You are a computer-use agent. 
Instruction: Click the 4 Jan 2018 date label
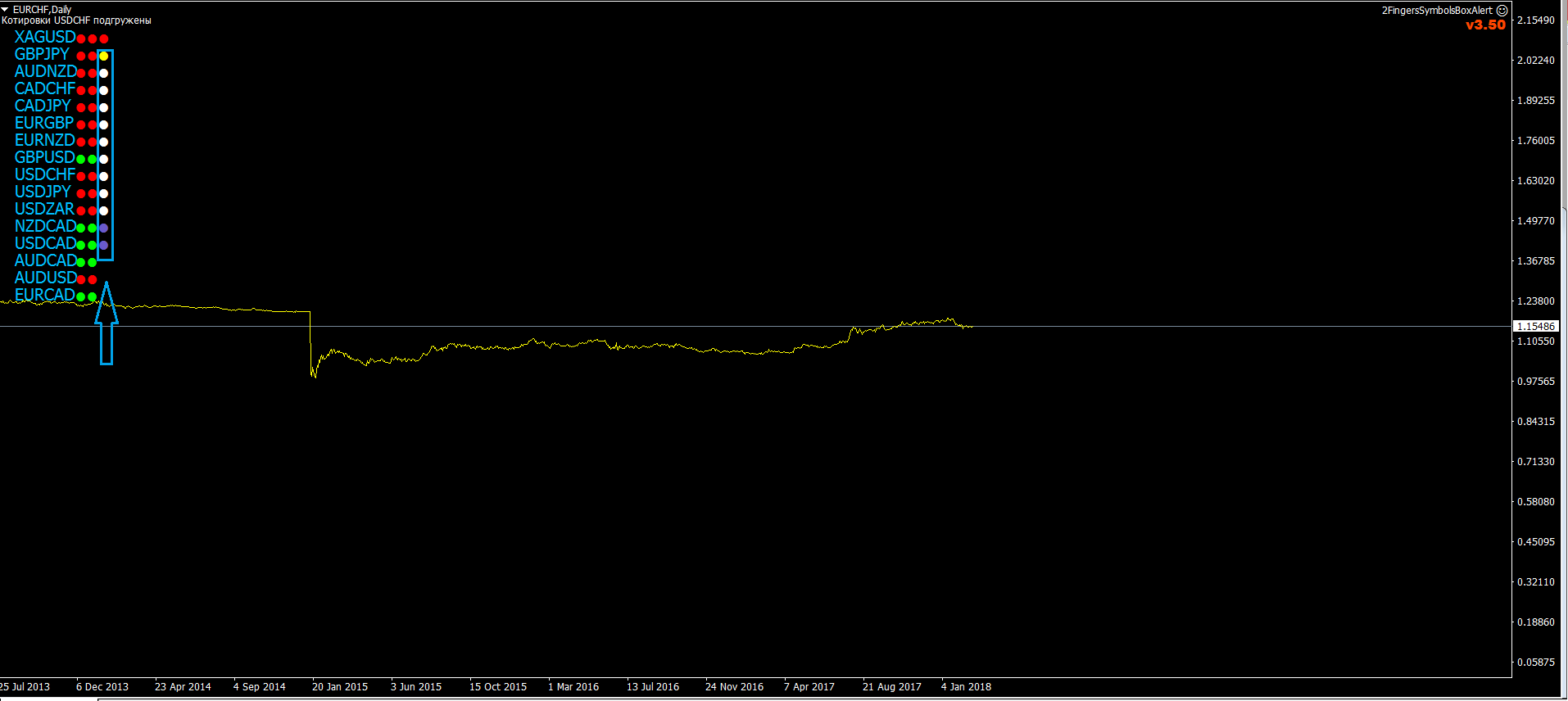tap(966, 687)
